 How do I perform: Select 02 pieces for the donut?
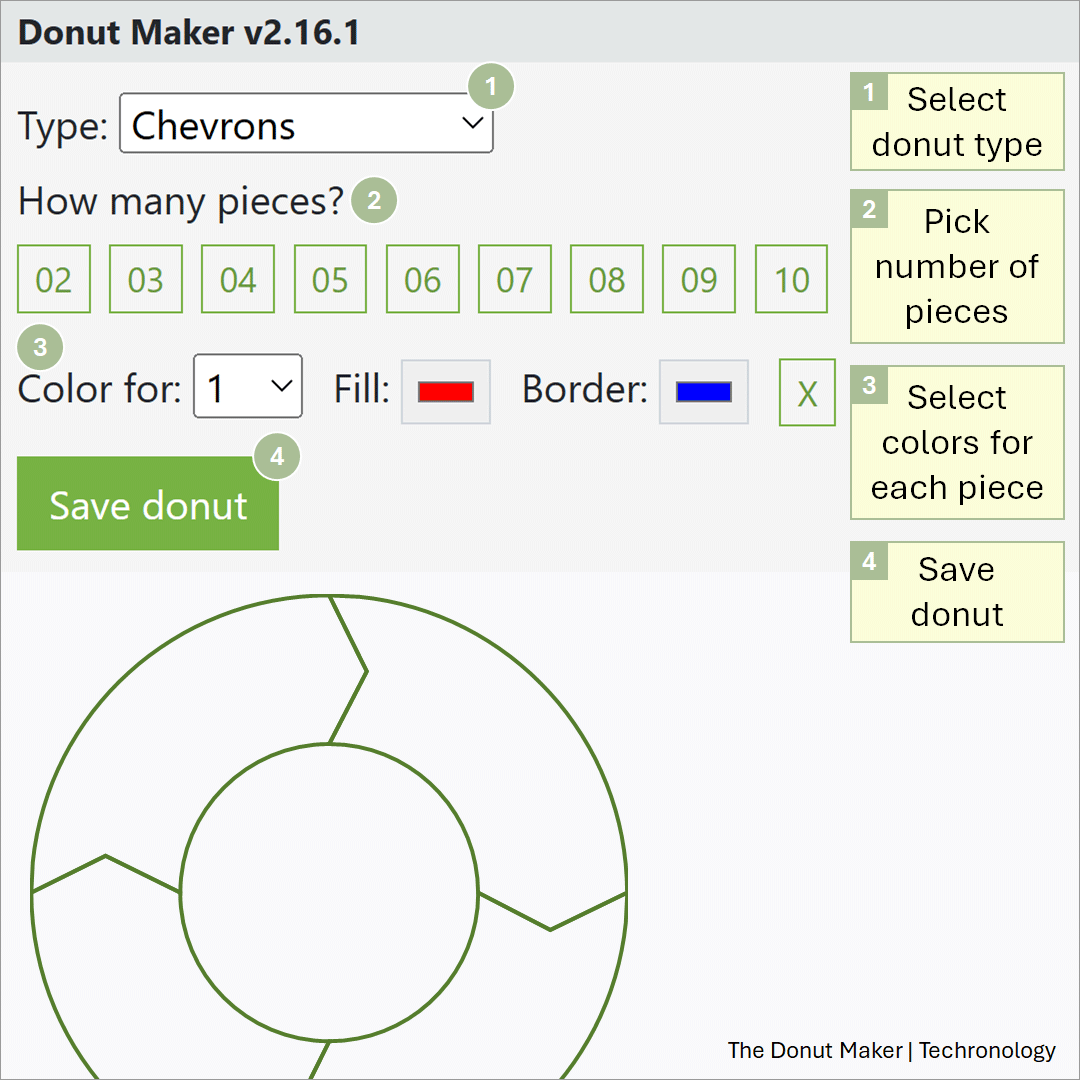[54, 279]
